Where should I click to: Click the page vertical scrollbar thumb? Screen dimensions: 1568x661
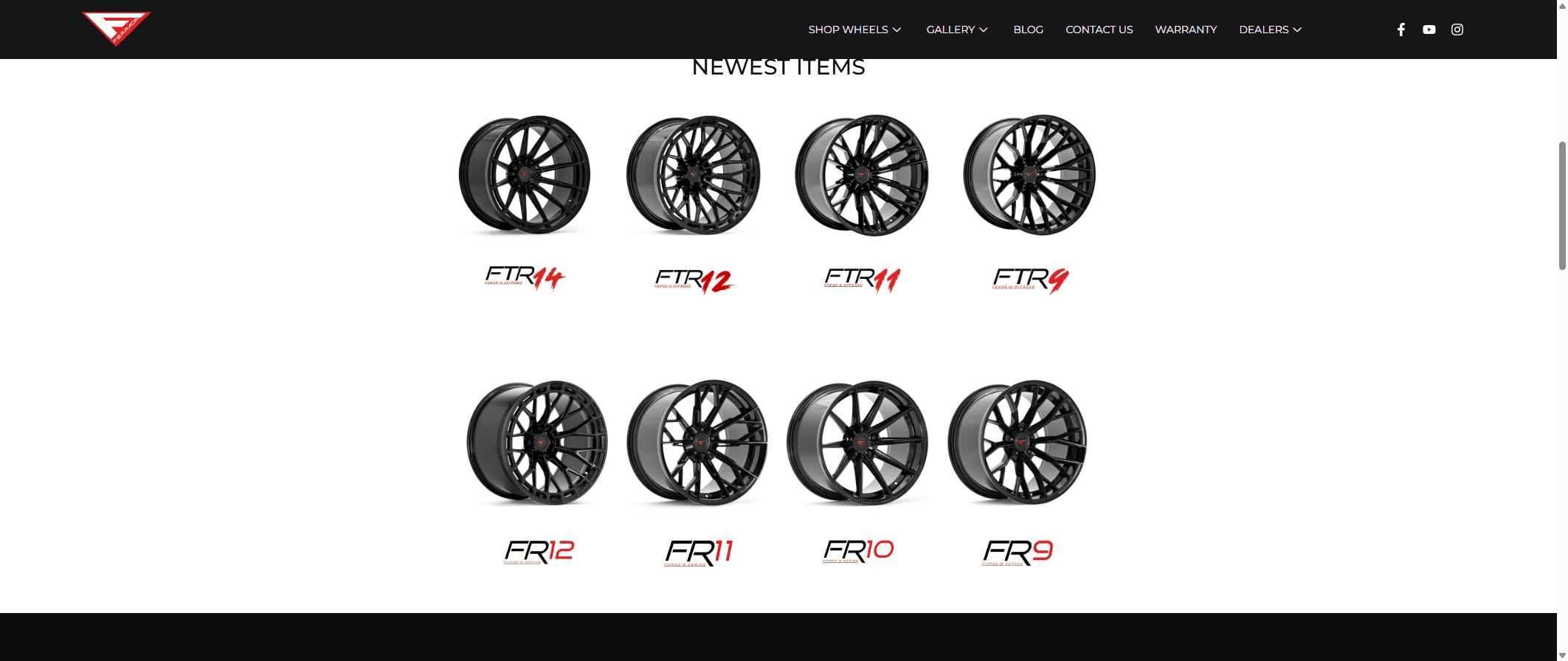1562,205
